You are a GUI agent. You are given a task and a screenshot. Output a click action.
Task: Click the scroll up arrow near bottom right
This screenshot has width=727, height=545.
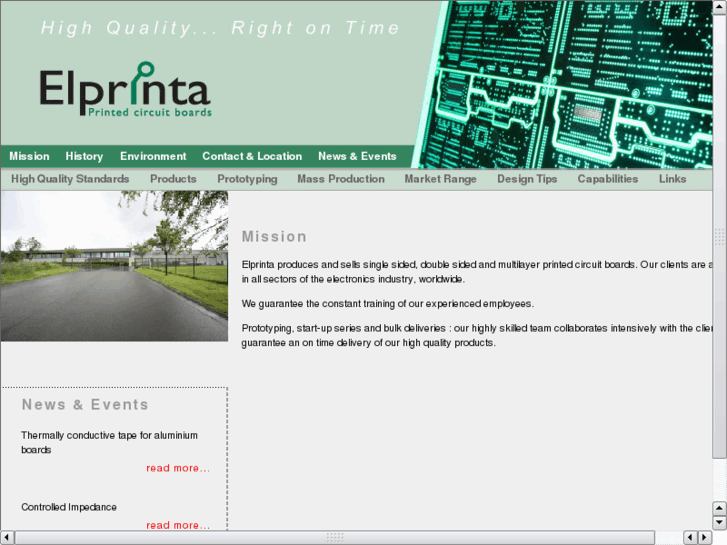pos(720,508)
